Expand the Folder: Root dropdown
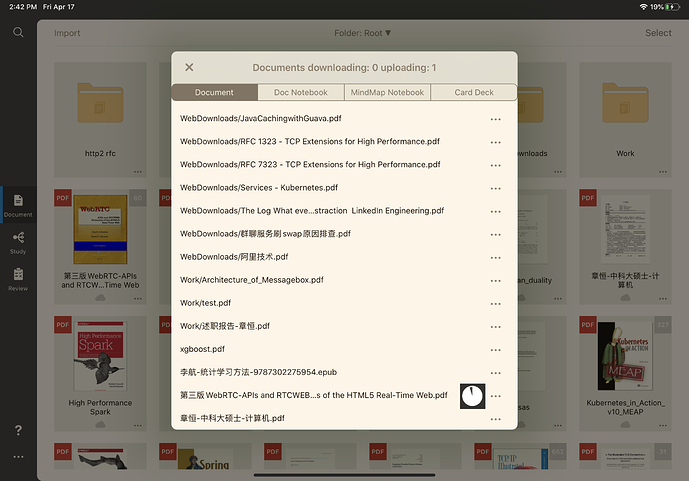The width and height of the screenshot is (689, 481). click(x=363, y=33)
